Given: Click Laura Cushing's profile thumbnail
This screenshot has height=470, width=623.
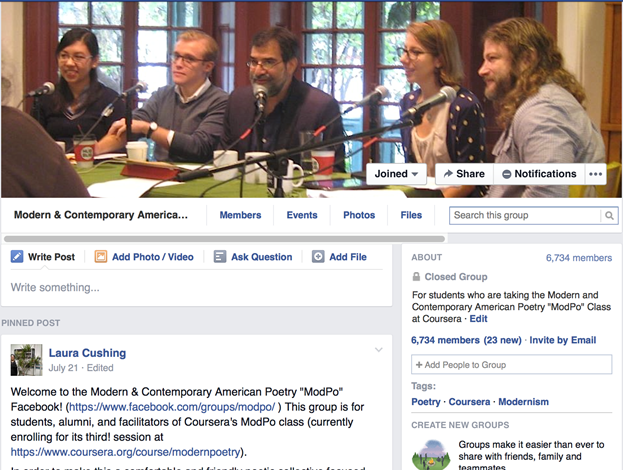Looking at the screenshot, I should click(x=26, y=360).
